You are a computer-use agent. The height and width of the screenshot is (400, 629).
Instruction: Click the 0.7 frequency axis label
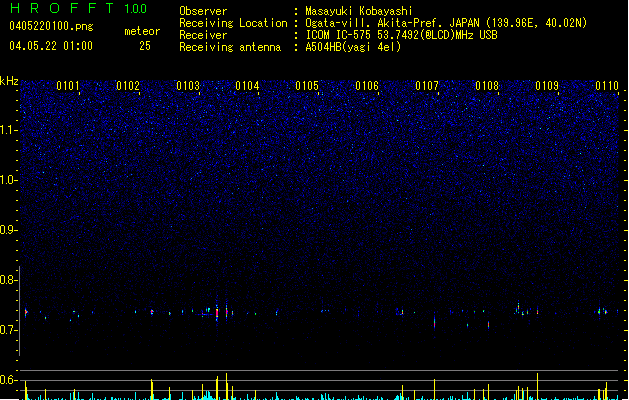click(x=8, y=330)
